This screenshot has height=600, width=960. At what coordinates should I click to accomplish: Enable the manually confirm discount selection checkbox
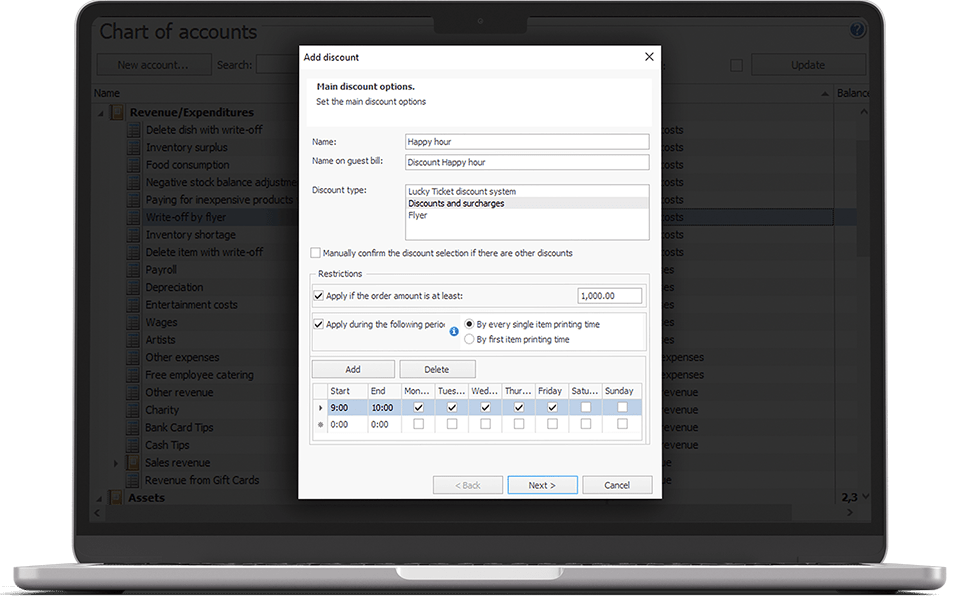coord(315,253)
